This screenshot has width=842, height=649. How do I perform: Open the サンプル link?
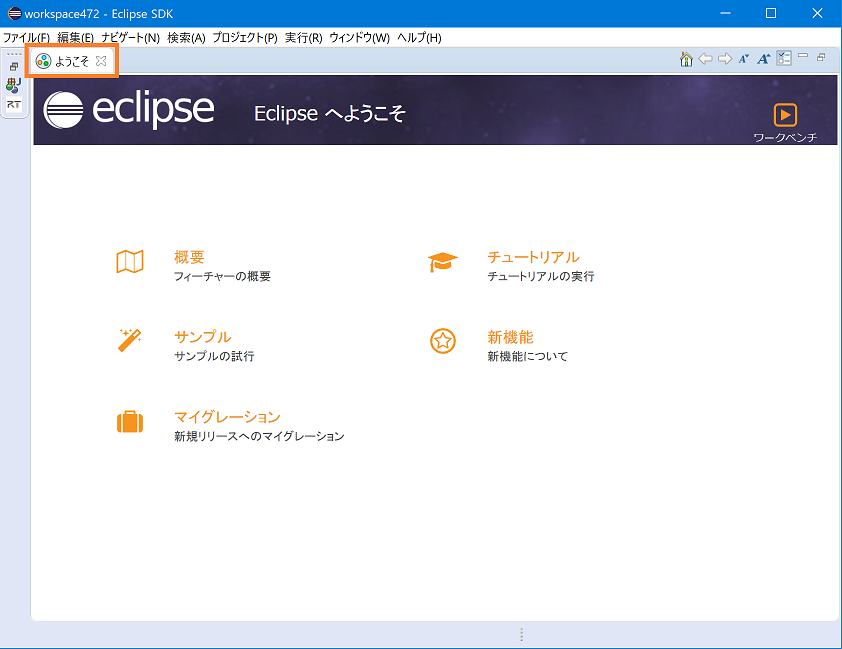[x=202, y=337]
